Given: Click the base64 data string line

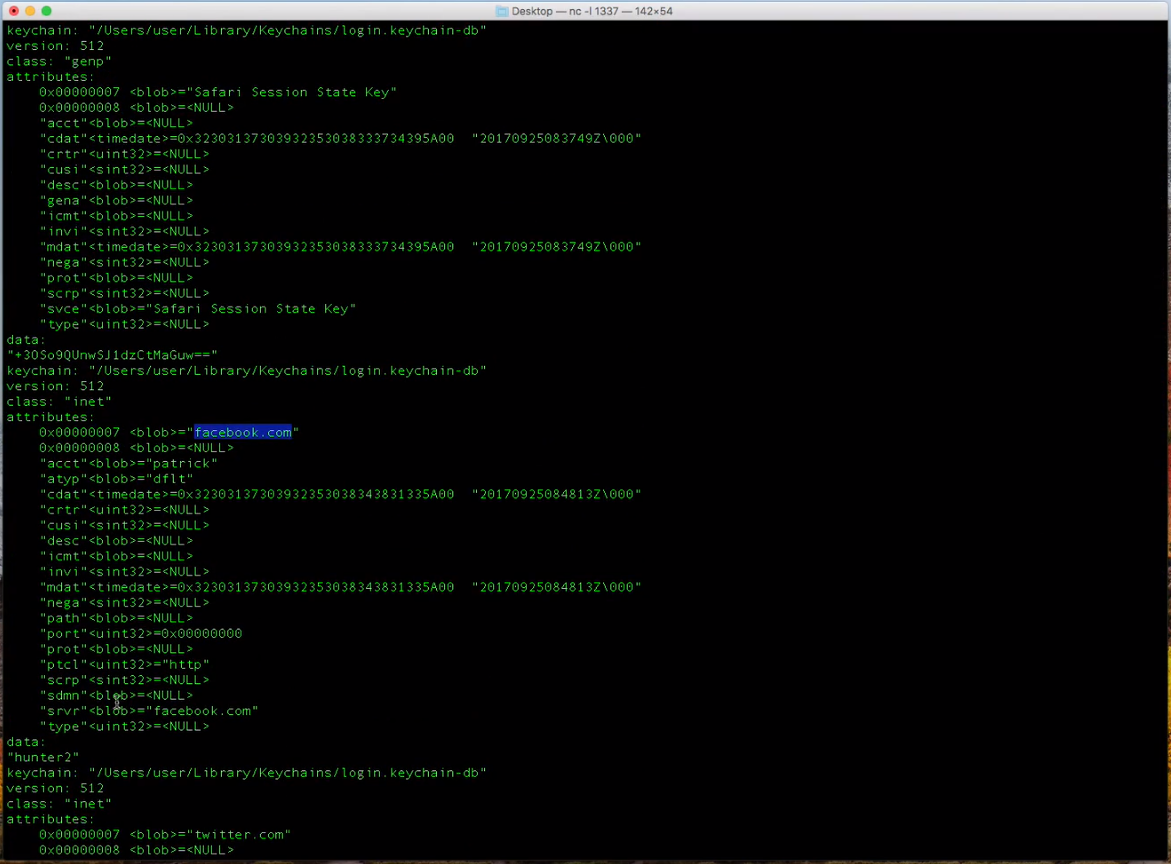Looking at the screenshot, I should tap(112, 355).
